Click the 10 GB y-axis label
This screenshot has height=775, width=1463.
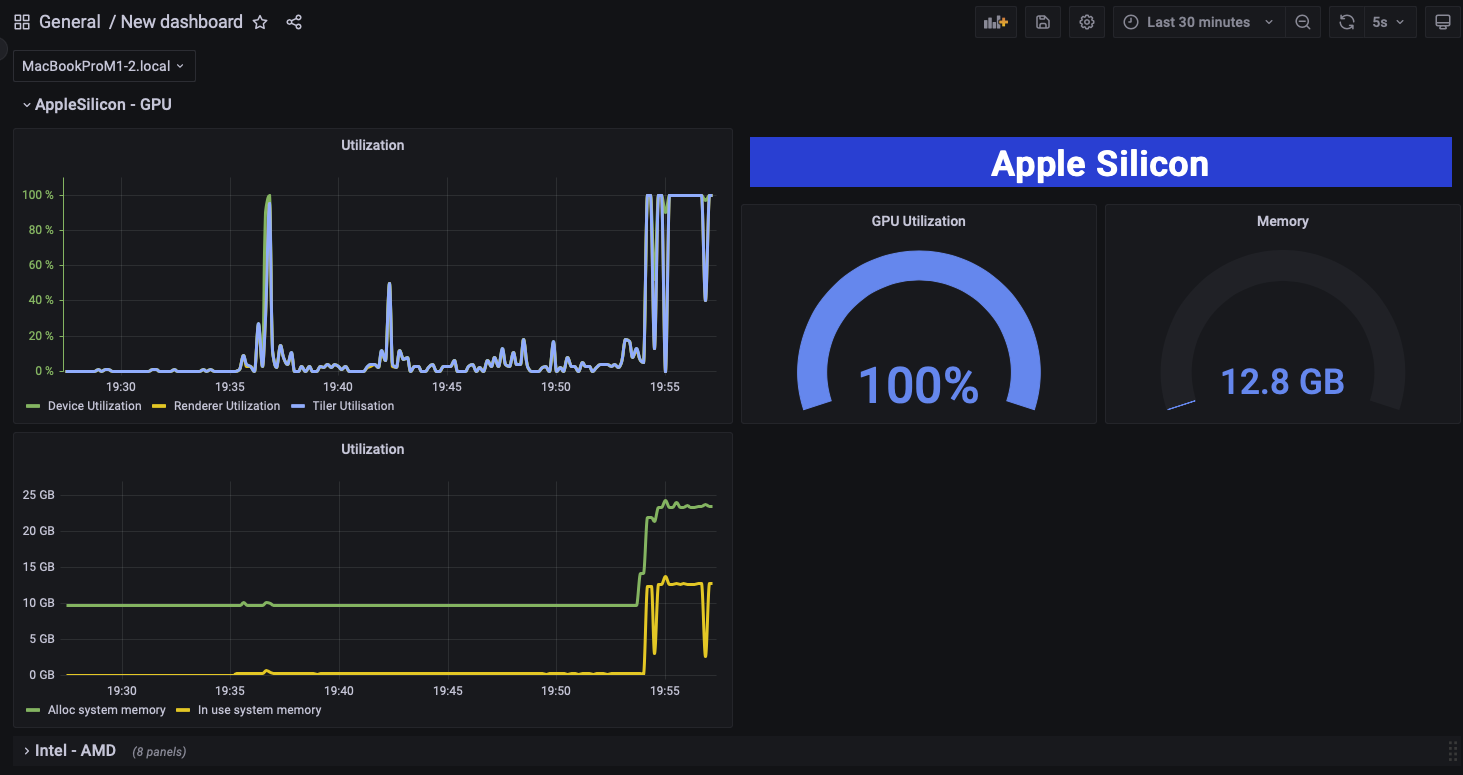pyautogui.click(x=39, y=603)
